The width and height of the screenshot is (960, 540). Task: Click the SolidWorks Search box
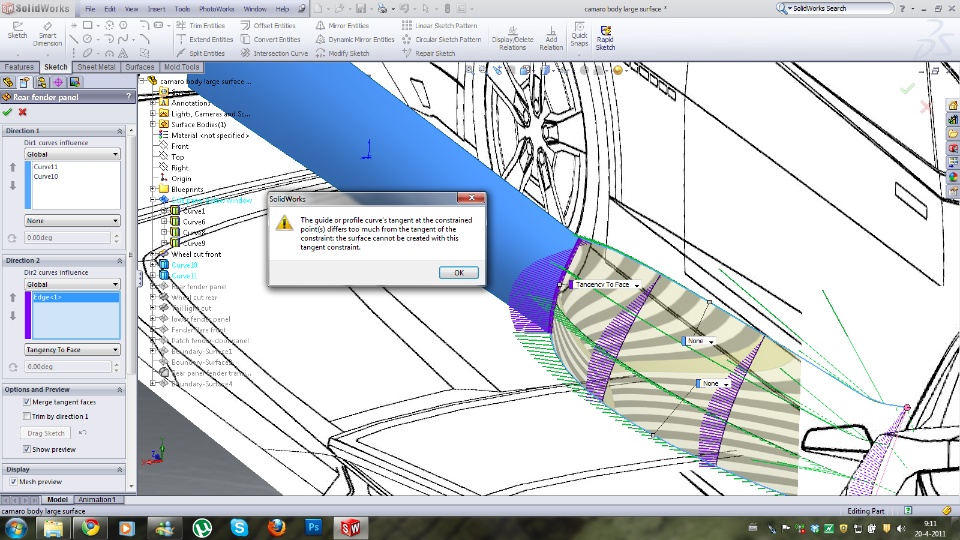coord(836,9)
